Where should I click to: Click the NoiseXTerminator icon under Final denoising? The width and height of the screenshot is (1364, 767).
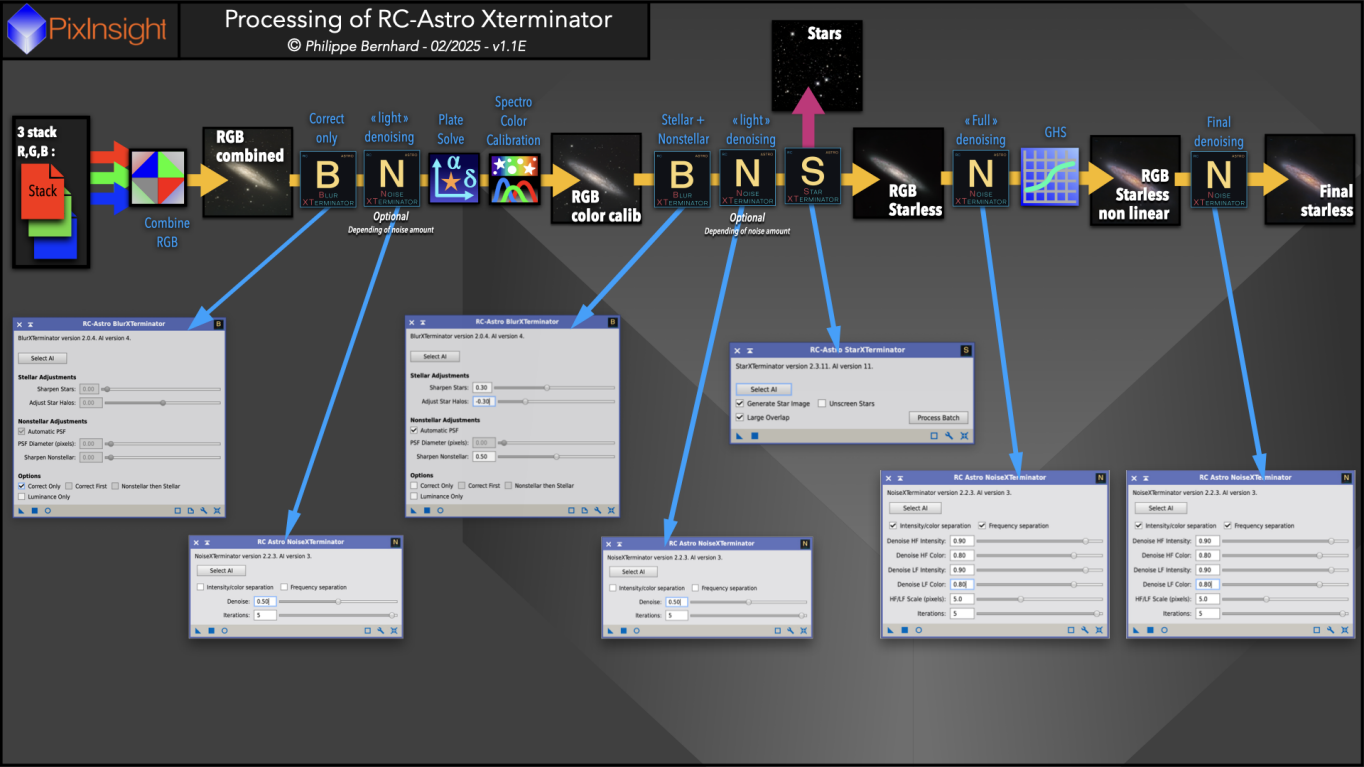[1218, 179]
